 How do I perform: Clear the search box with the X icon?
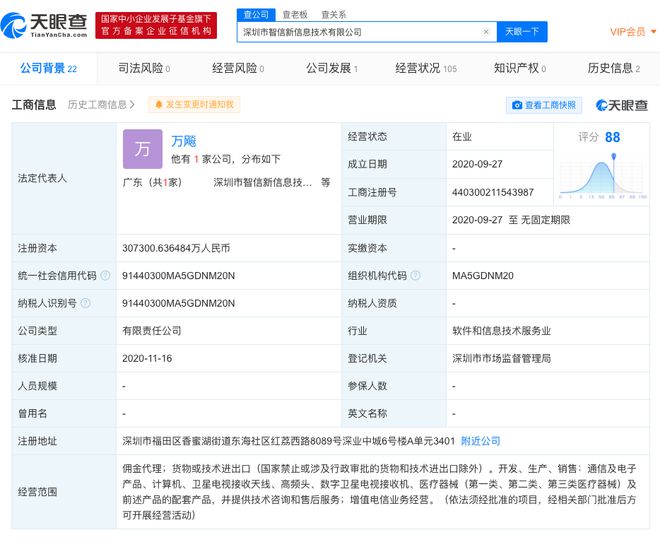[x=486, y=32]
